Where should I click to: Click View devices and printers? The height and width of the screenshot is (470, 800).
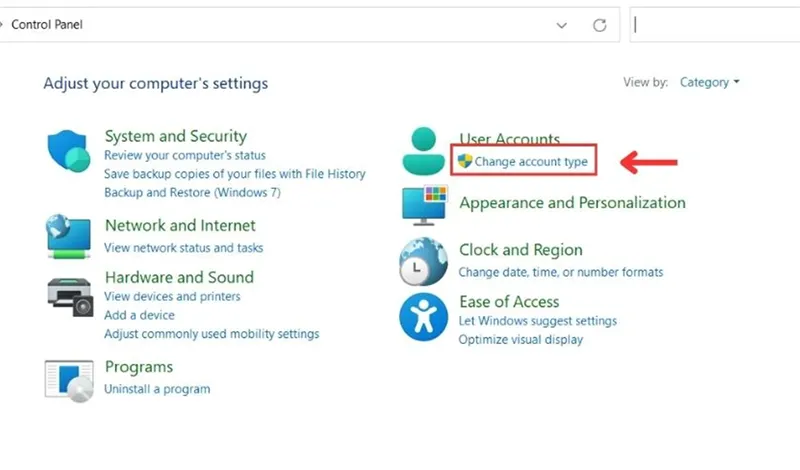[172, 296]
